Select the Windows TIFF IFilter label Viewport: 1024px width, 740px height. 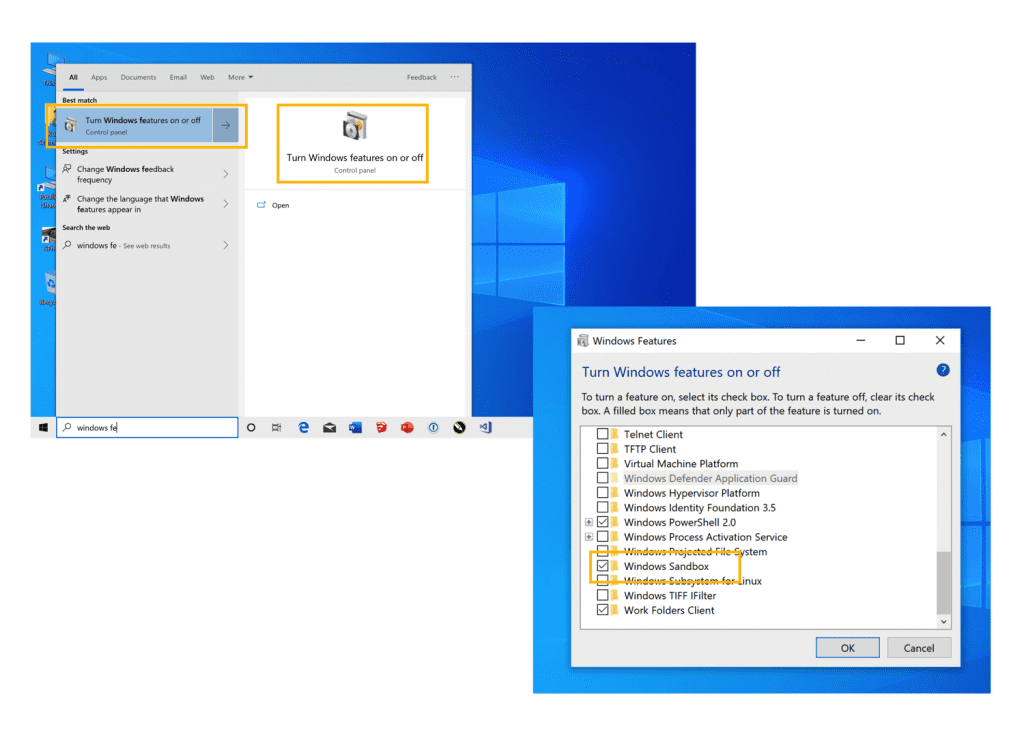pos(669,595)
